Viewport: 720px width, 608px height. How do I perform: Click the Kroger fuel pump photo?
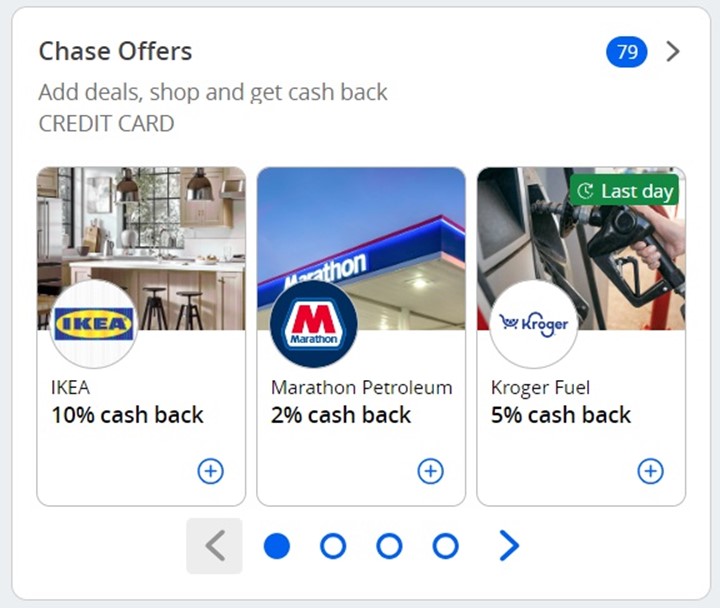coord(581,248)
